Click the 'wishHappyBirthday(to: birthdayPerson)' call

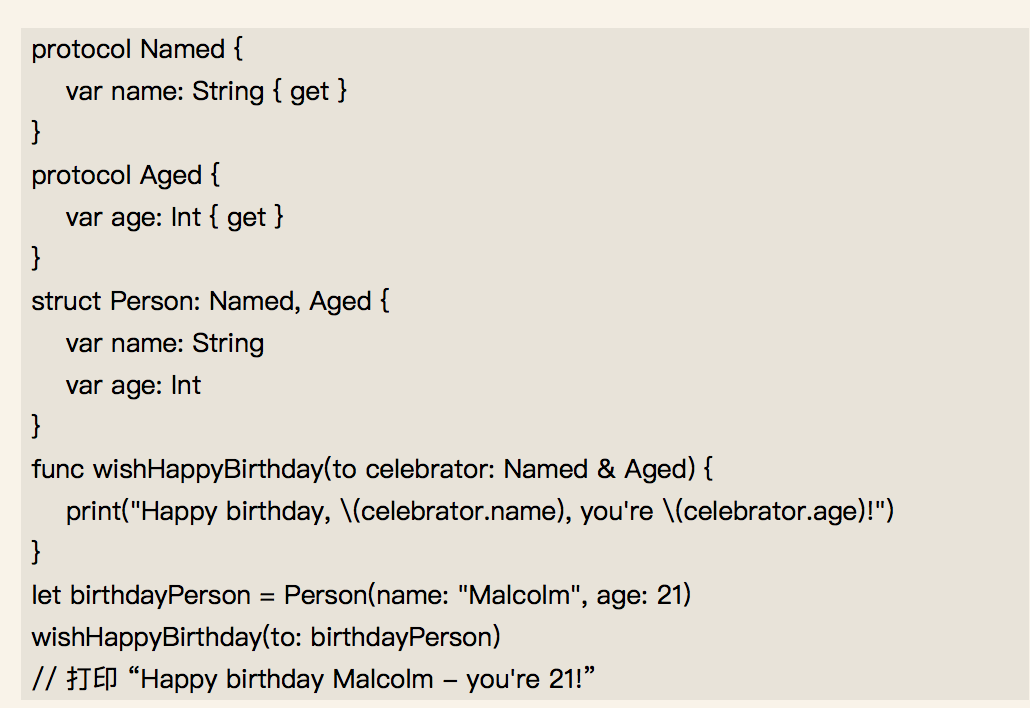pyautogui.click(x=266, y=637)
